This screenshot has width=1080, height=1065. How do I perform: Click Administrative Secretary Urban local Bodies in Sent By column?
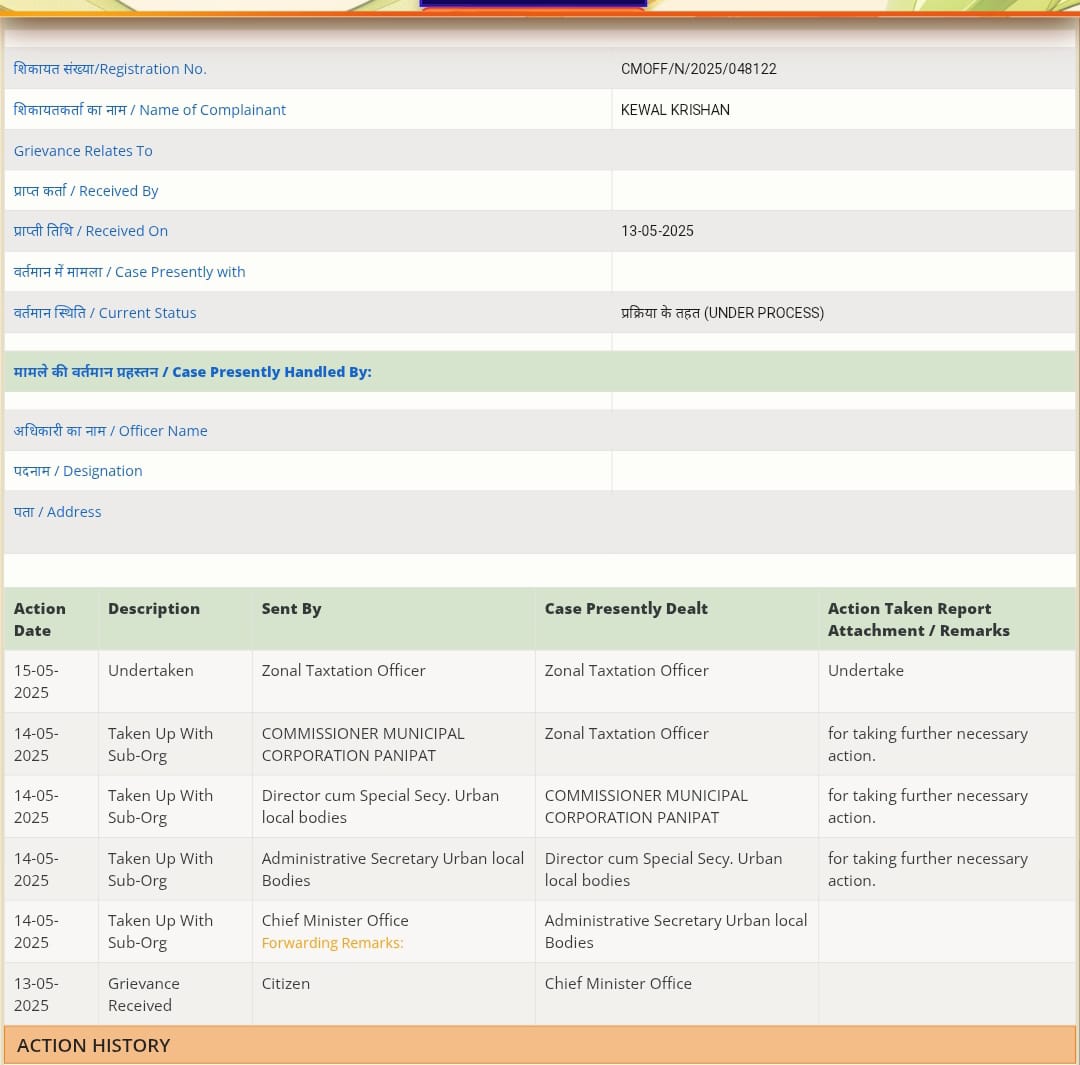point(393,869)
